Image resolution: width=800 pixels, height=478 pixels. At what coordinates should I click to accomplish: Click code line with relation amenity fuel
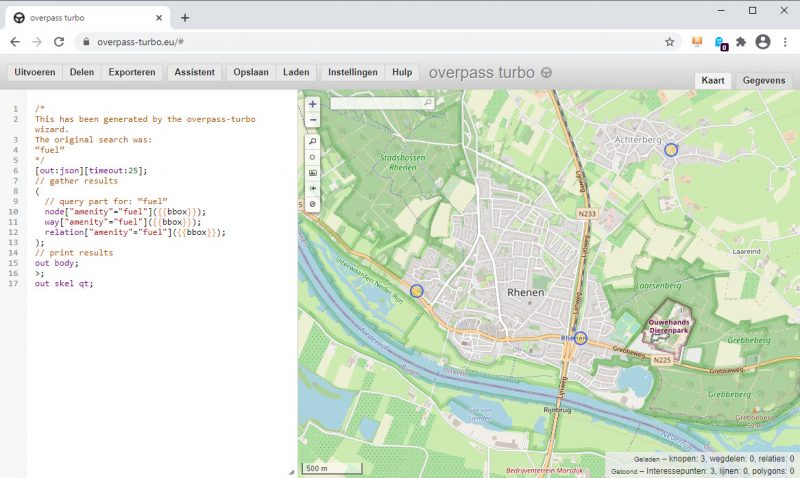pos(135,232)
